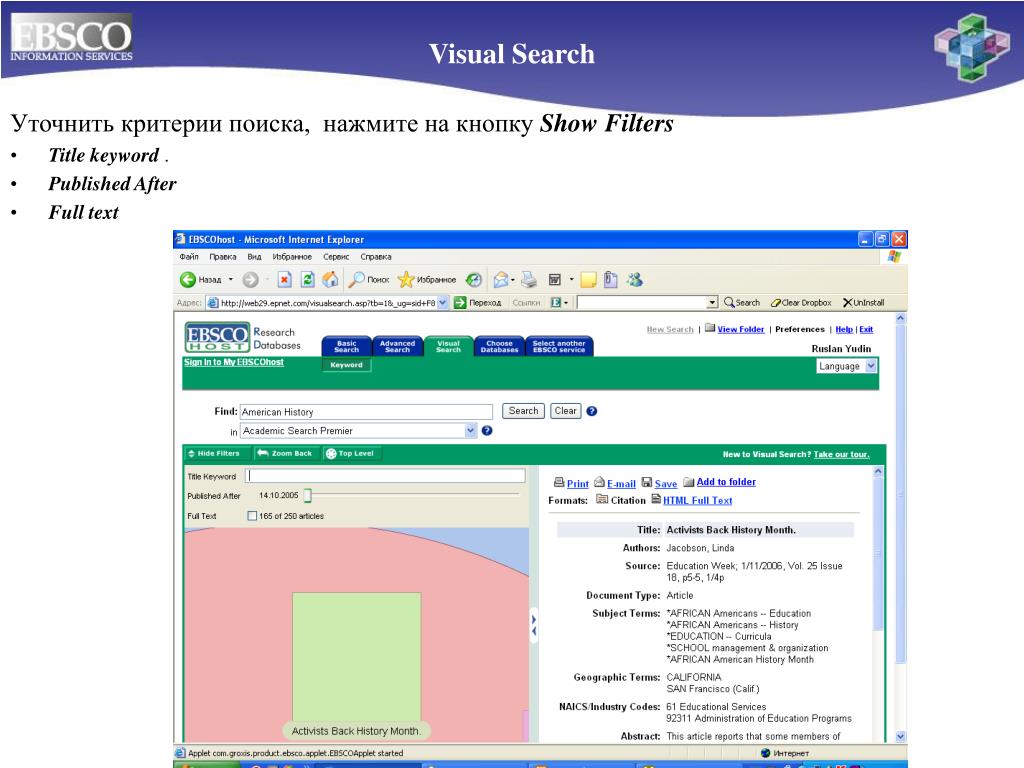The height and width of the screenshot is (768, 1024).
Task: Open the Правка menu
Action: (223, 257)
